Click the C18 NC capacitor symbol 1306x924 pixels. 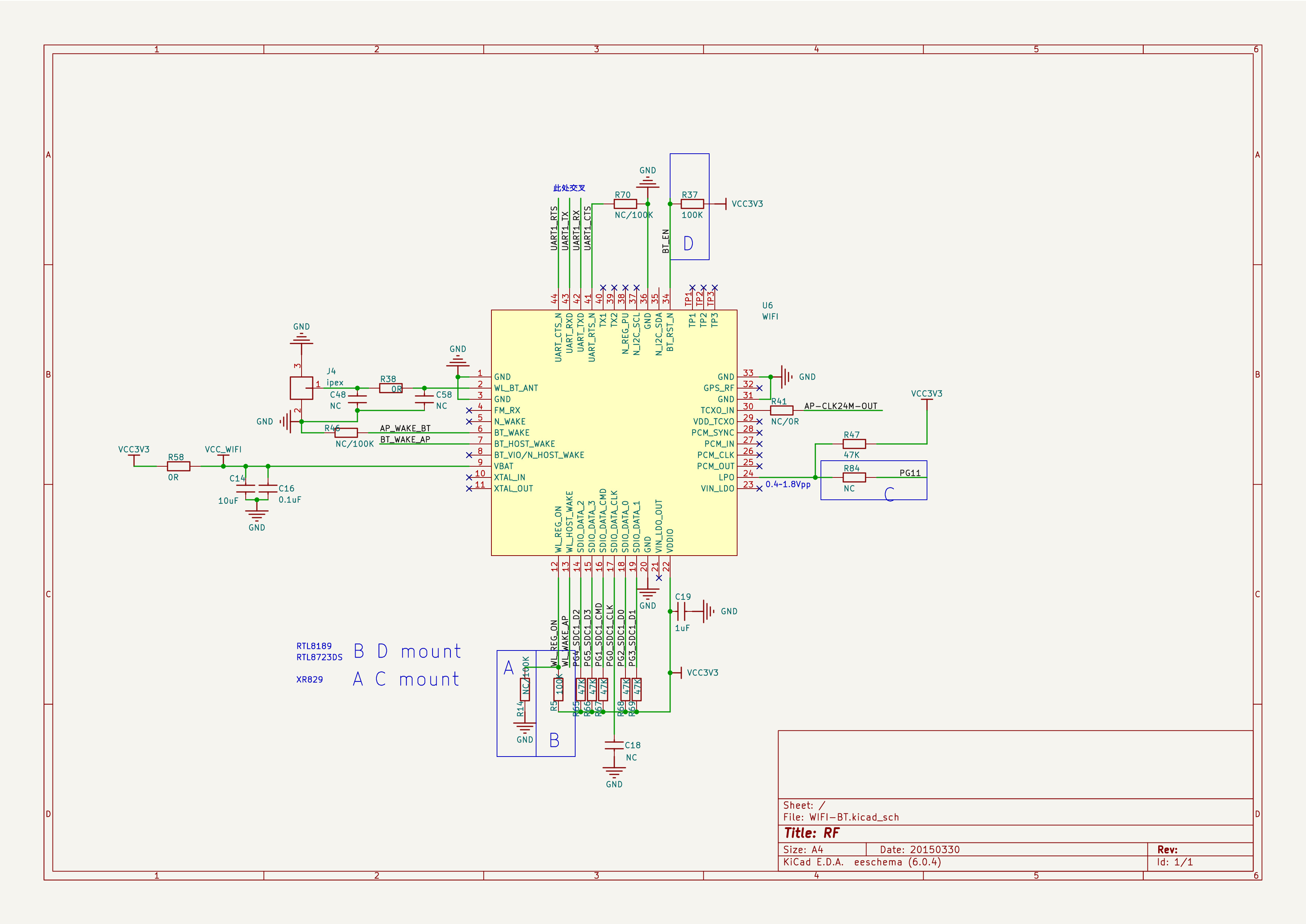[614, 746]
